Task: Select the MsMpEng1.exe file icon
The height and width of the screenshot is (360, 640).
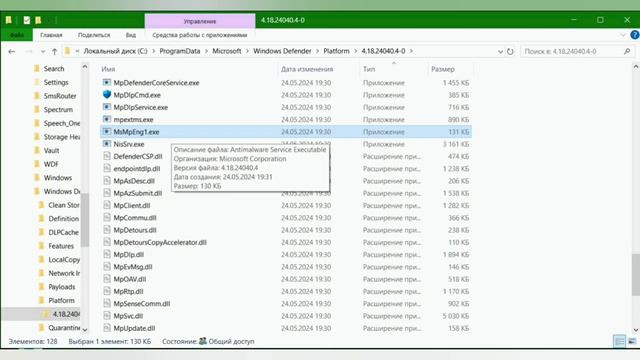Action: 107,131
